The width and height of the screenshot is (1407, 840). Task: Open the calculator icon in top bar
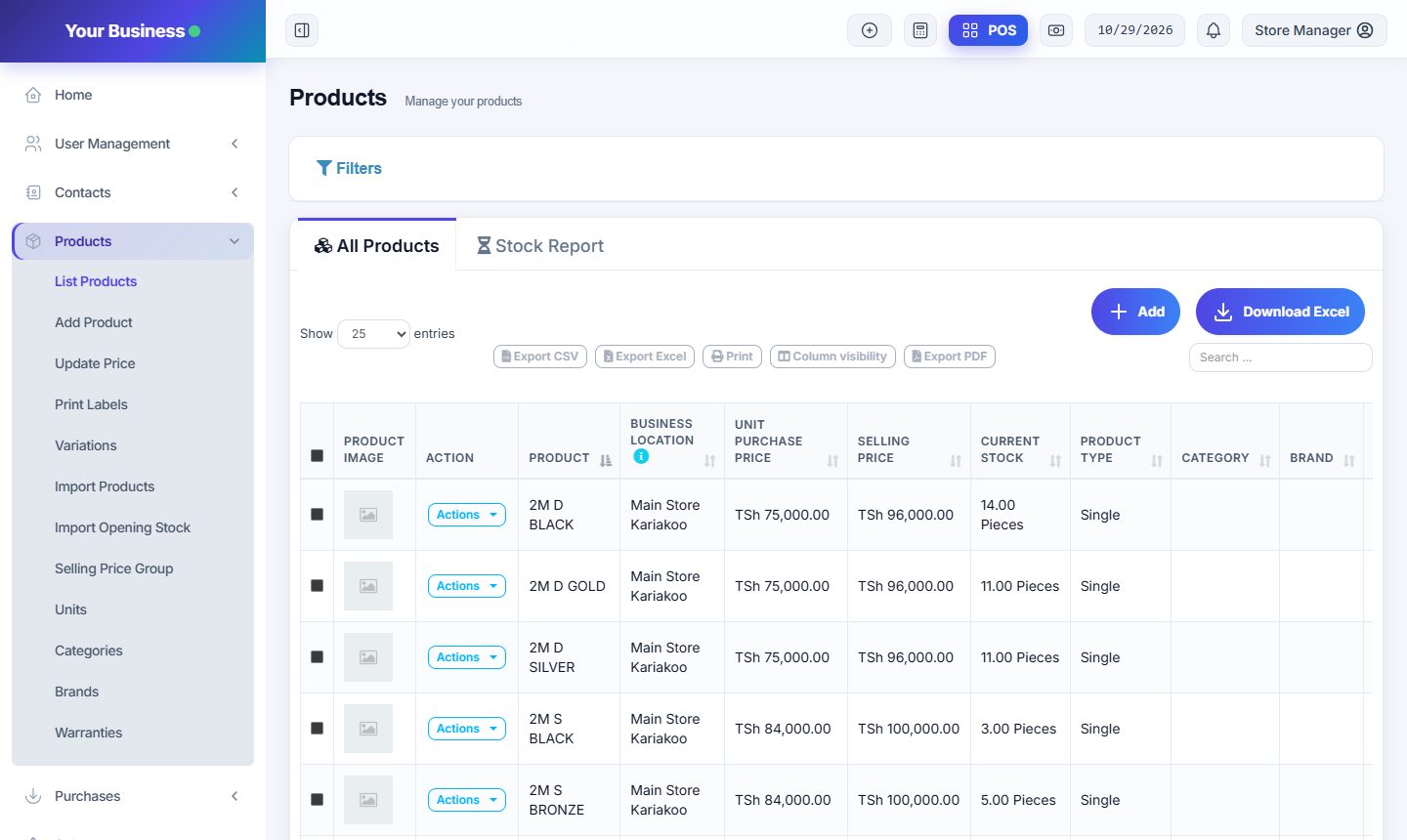pyautogui.click(x=920, y=30)
